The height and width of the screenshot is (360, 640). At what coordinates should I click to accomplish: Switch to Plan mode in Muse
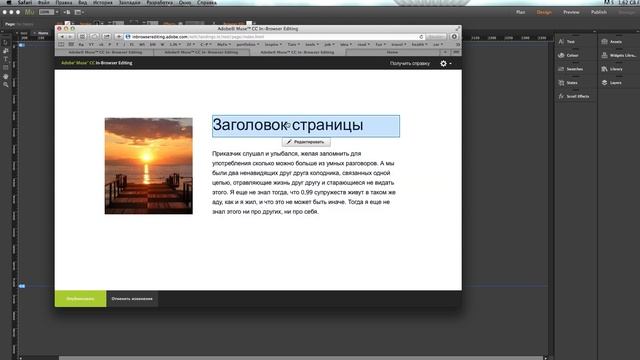pos(520,12)
